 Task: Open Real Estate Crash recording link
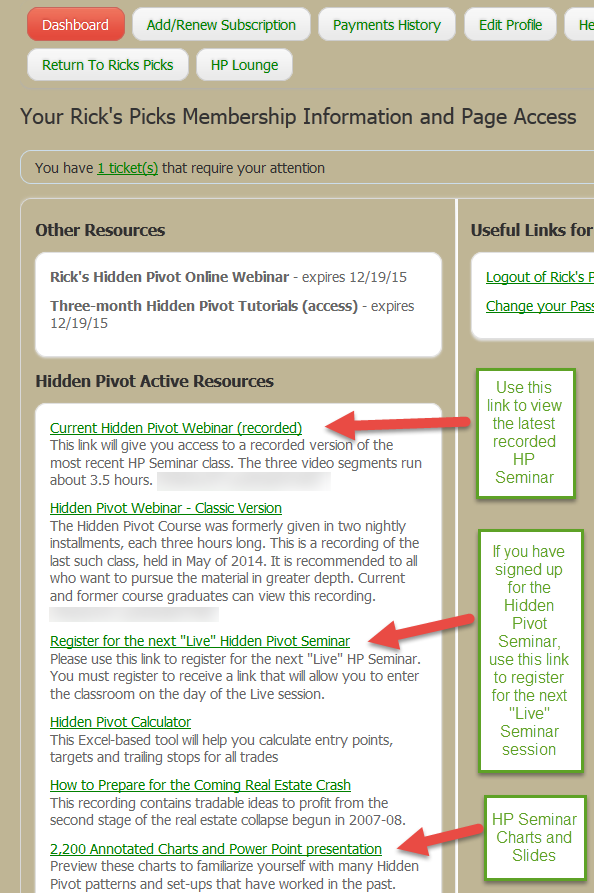200,785
